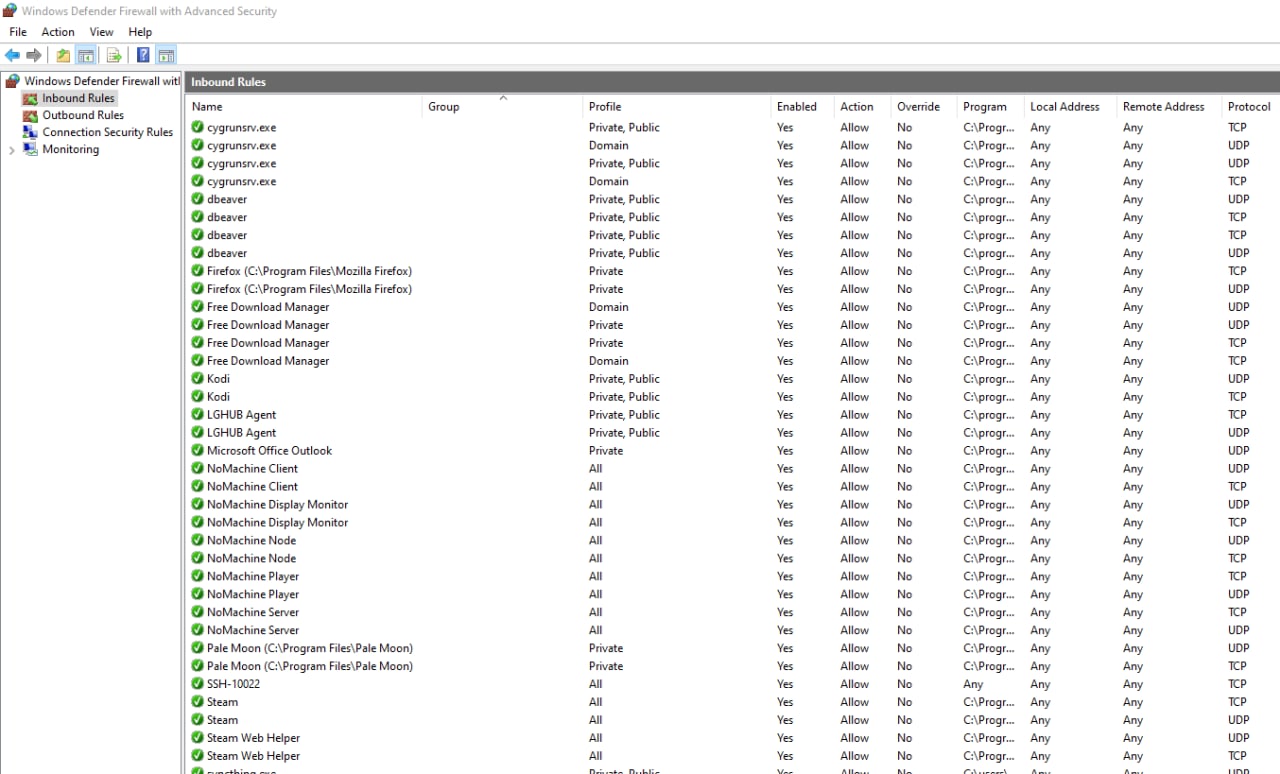
Task: Select NoMachine Display Monitor name with TCP protocol
Action: [277, 522]
